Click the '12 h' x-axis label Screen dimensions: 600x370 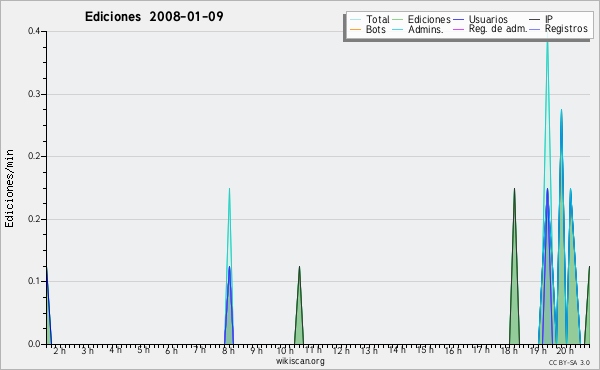(x=341, y=351)
